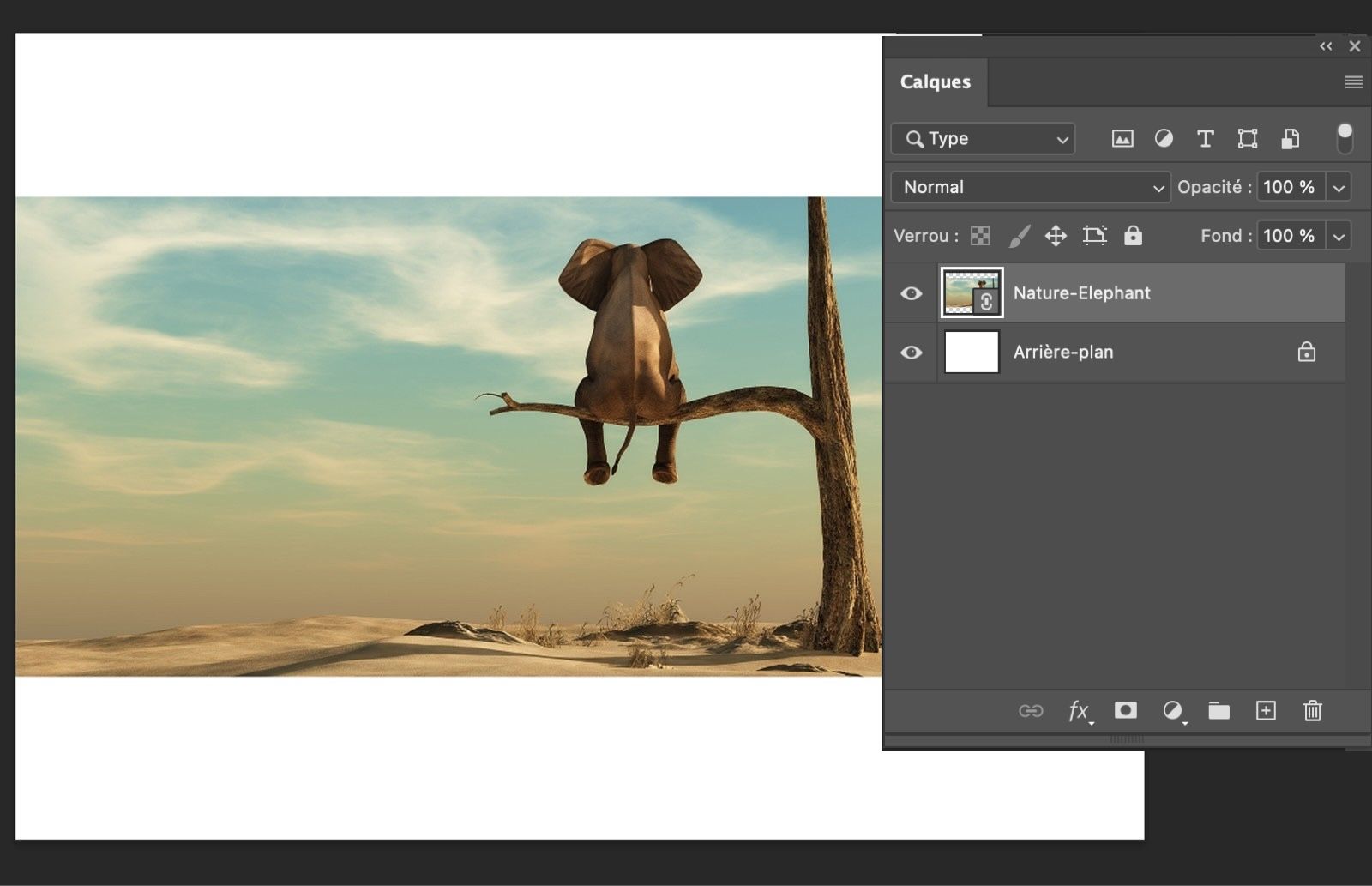Click the Fond percentage field

pyautogui.click(x=1289, y=236)
